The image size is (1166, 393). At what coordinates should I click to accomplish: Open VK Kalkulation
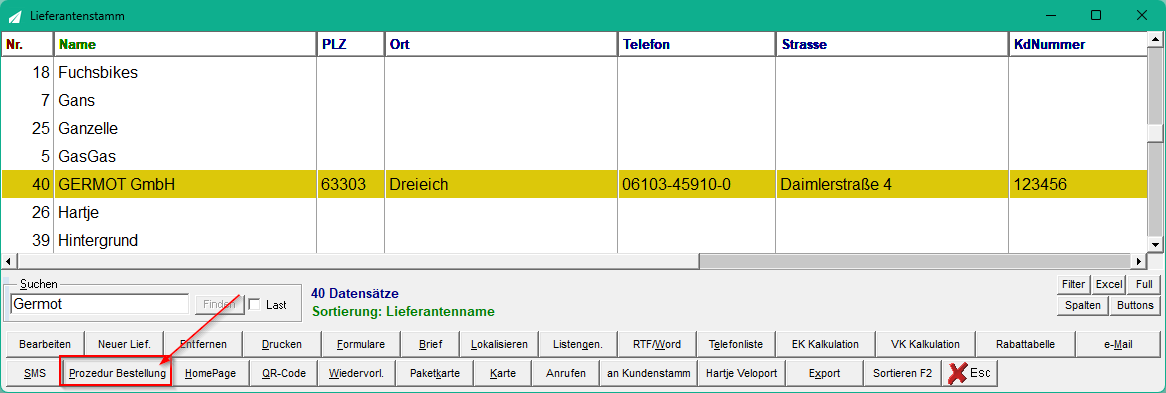point(924,345)
